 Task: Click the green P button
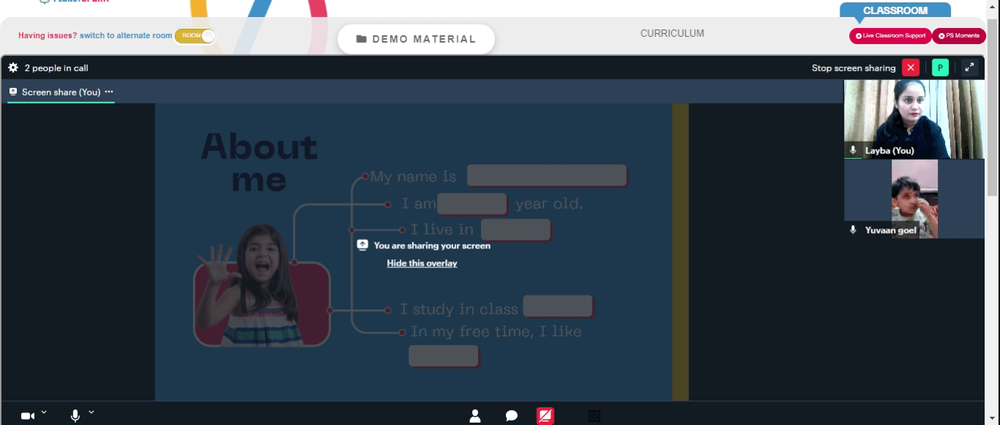[x=940, y=68]
